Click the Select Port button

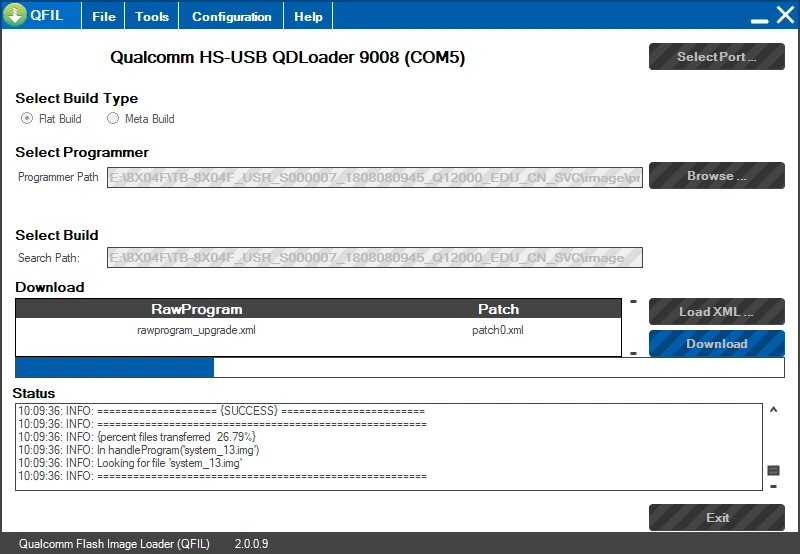coord(716,57)
